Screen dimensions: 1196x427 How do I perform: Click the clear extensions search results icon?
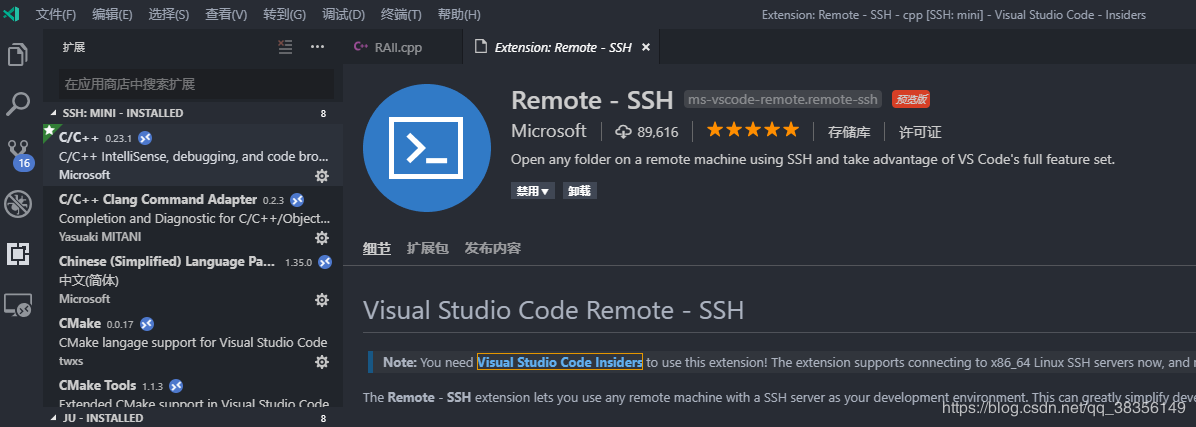click(285, 47)
